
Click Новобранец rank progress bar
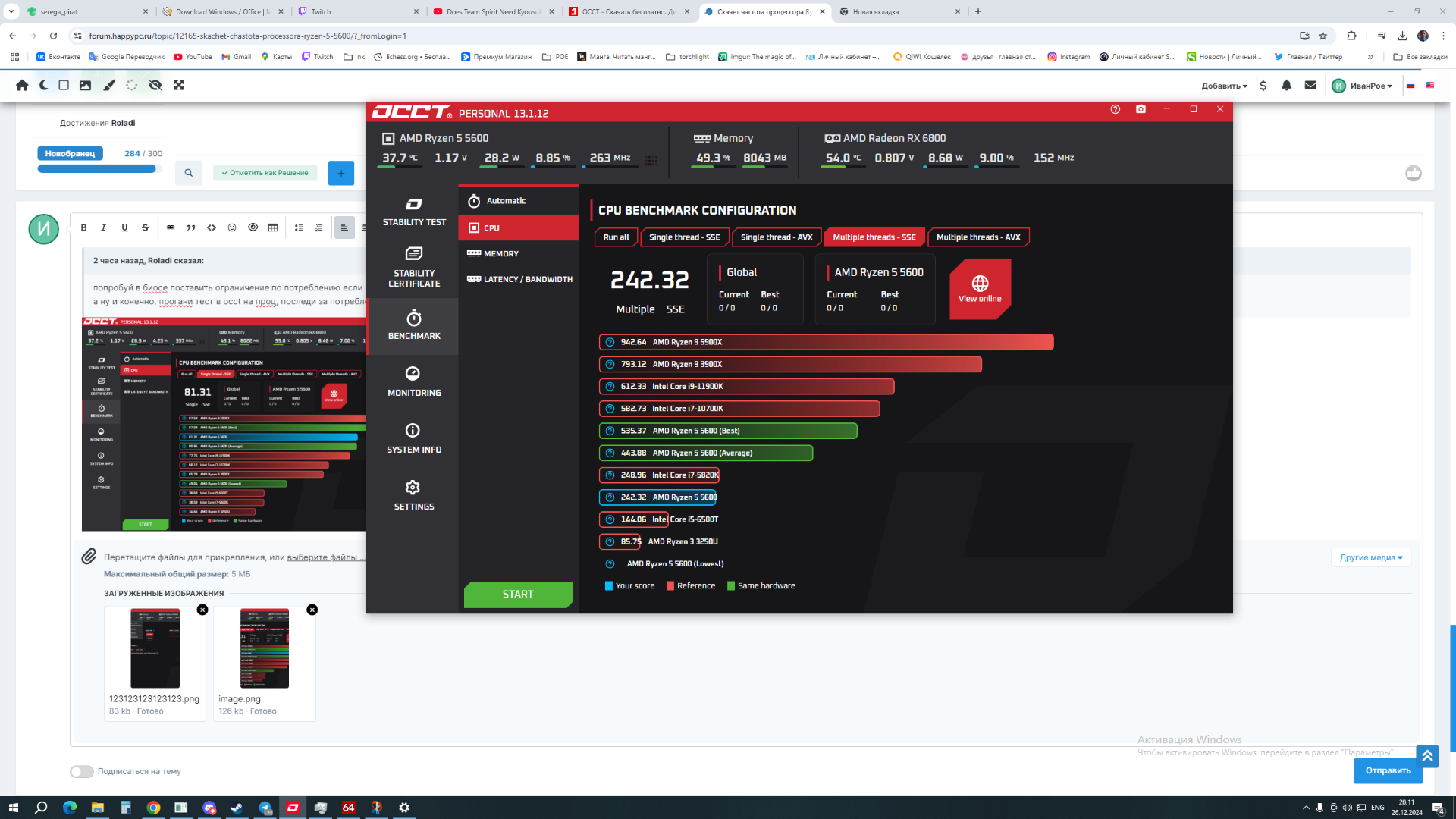coord(99,169)
